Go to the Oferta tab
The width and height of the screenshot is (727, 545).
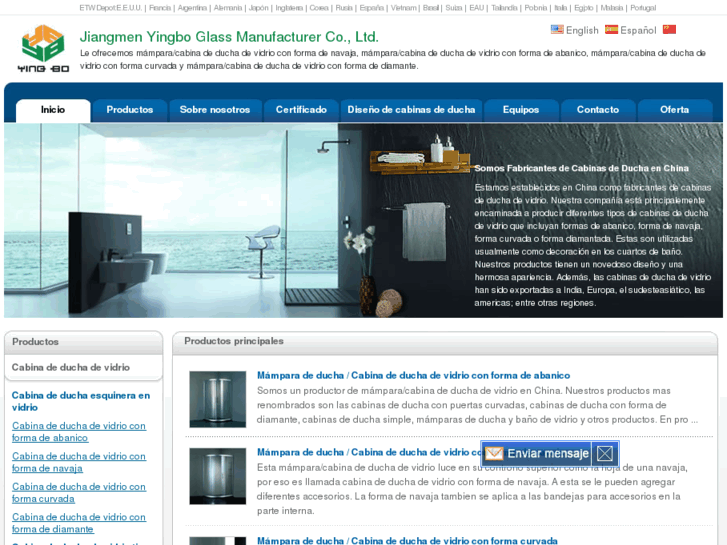pos(674,110)
